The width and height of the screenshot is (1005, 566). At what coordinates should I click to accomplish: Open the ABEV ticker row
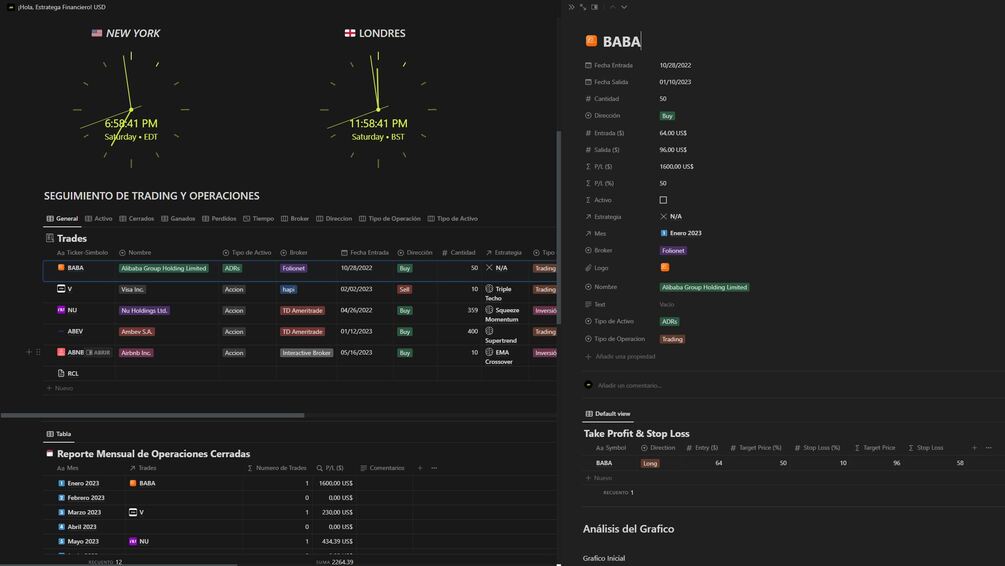(75, 331)
